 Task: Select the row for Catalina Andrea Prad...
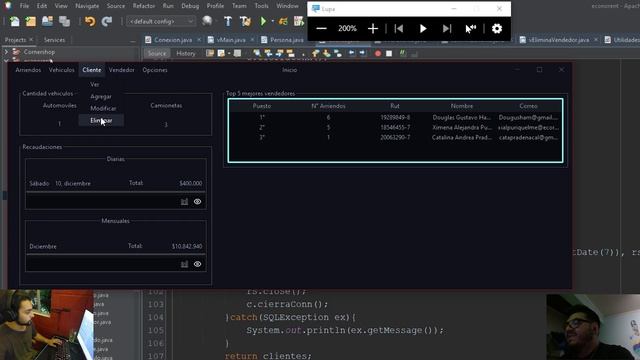click(x=395, y=138)
